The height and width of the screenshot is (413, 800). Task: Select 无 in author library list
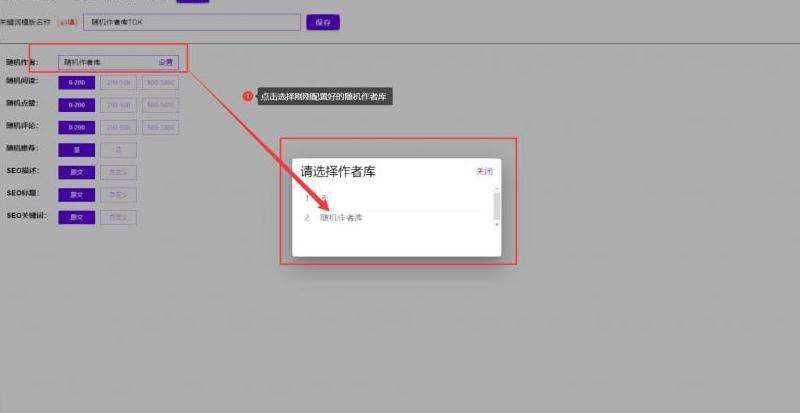click(x=323, y=197)
